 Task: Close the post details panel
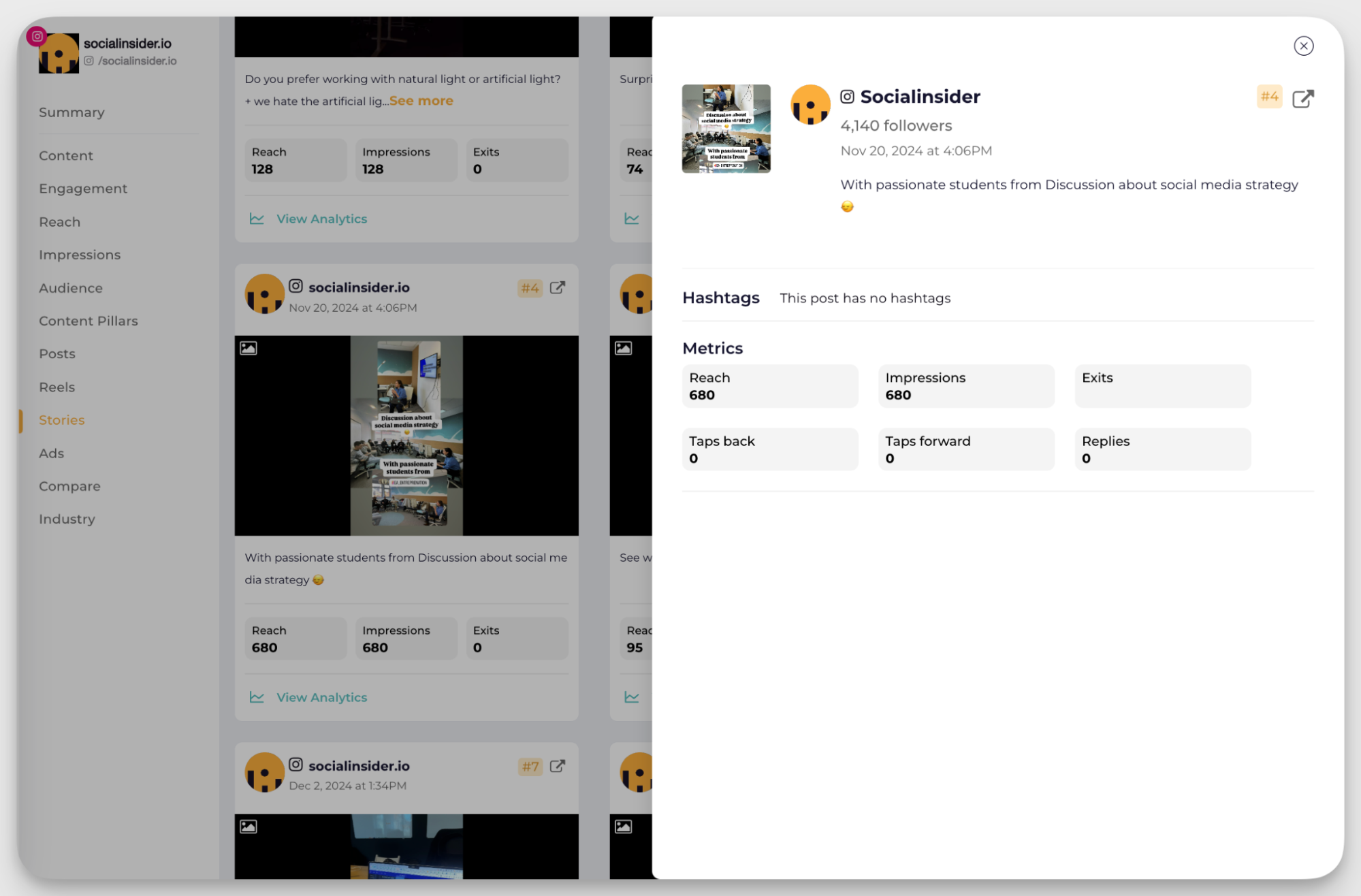[1303, 46]
